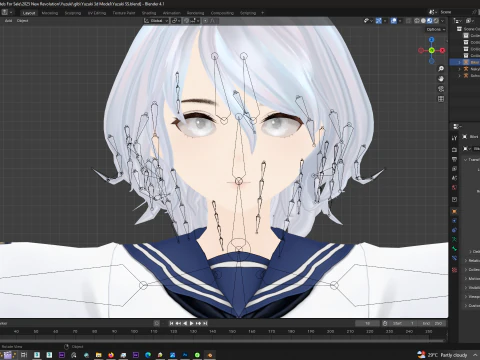The height and width of the screenshot is (360, 480).
Task: Open Firefox from the taskbar
Action: tap(111, 355)
